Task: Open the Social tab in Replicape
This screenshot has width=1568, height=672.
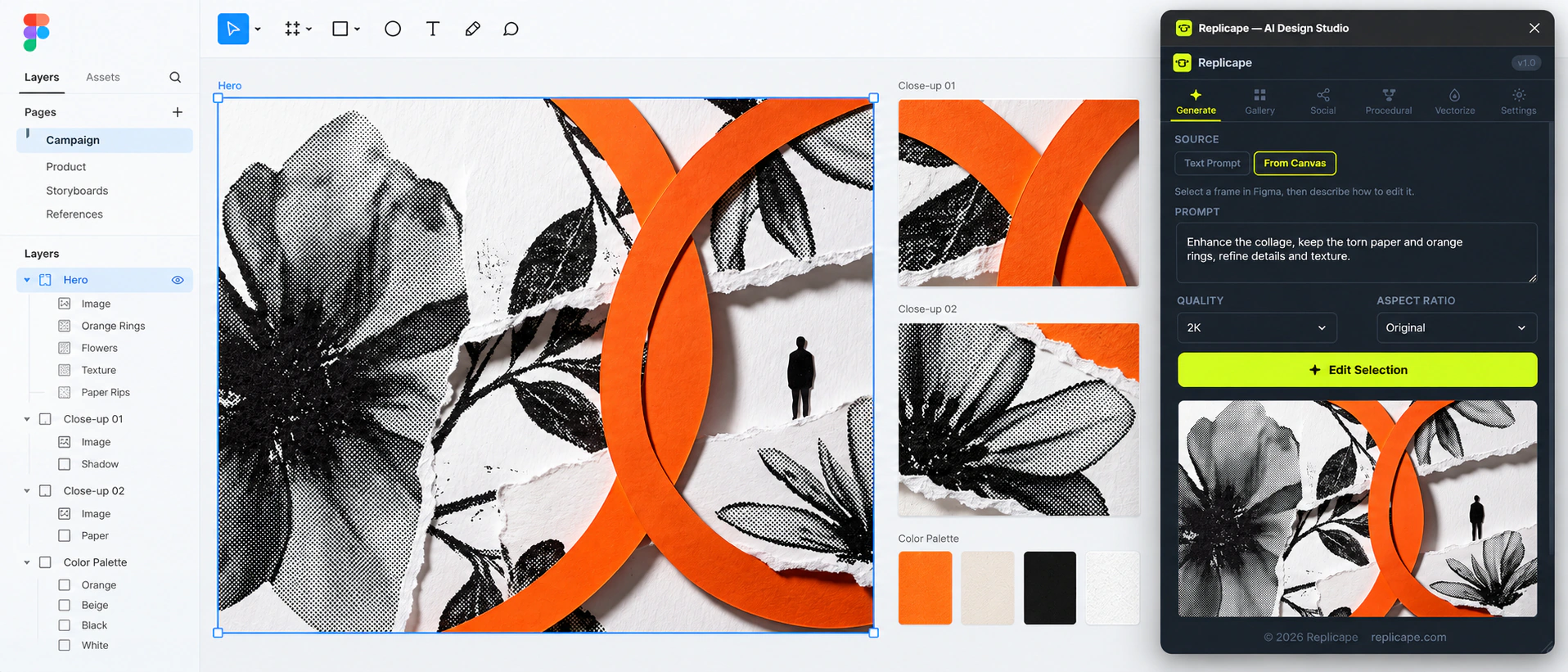Action: pos(1323,102)
